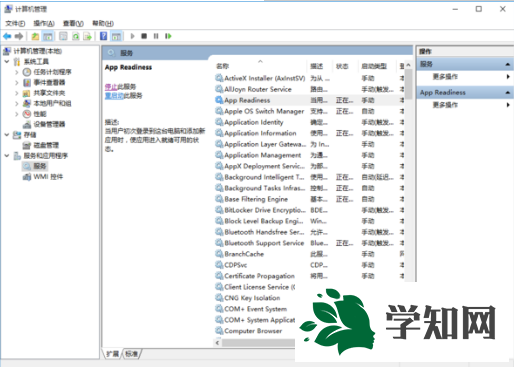The image size is (514, 367).
Task: Expand the 共享文件夹 node arrow
Action: pyautogui.click(x=17, y=93)
